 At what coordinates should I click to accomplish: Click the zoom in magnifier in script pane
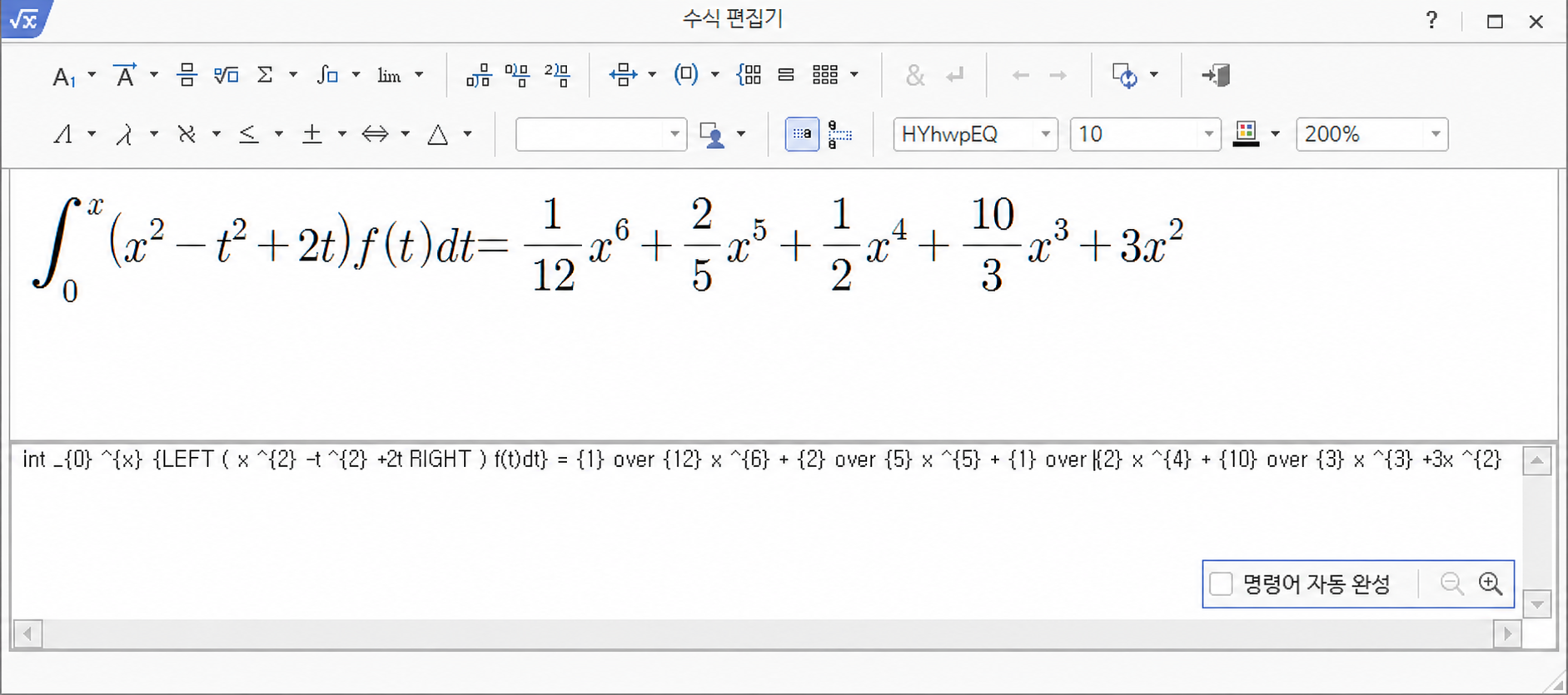click(x=1491, y=584)
